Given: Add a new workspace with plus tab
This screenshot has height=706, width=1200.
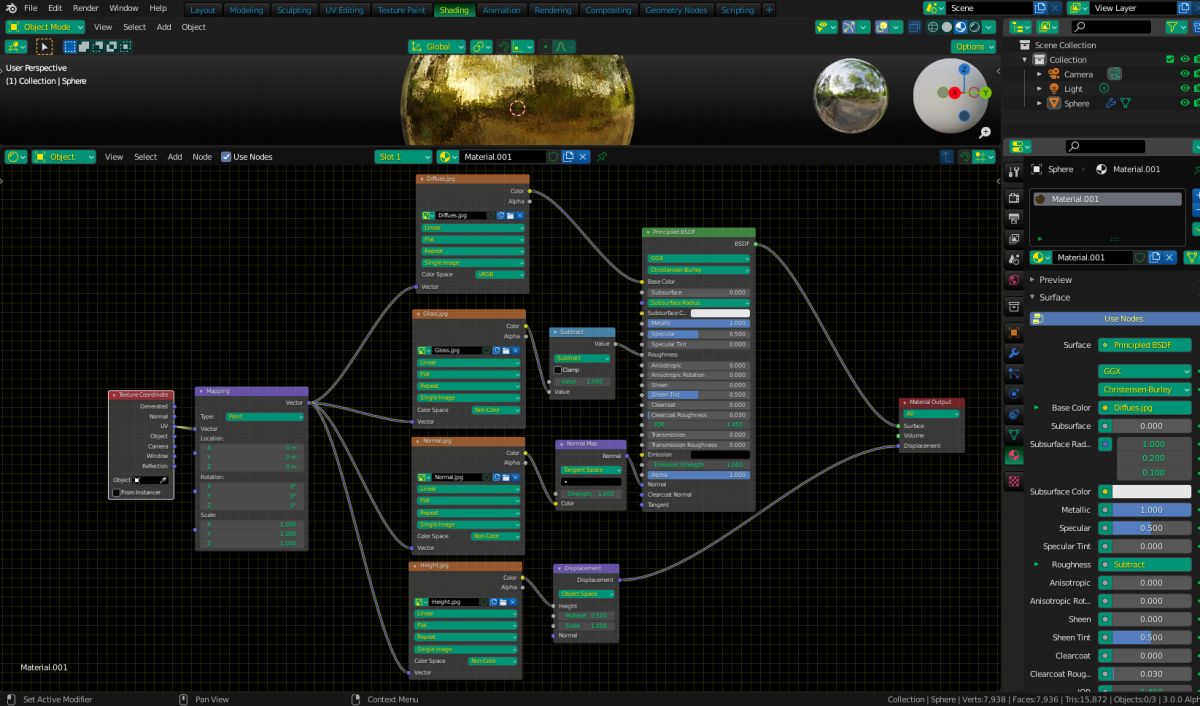Looking at the screenshot, I should [769, 10].
